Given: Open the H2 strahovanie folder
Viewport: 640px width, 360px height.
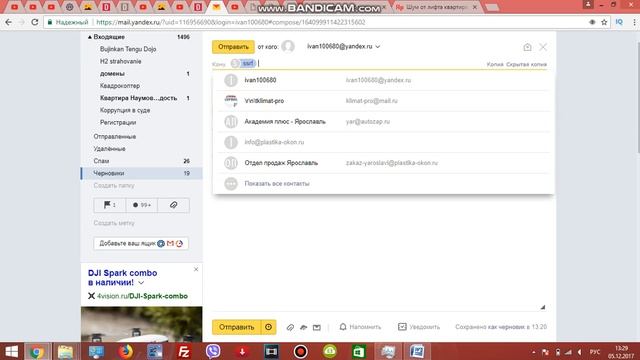Looking at the screenshot, I should (120, 61).
